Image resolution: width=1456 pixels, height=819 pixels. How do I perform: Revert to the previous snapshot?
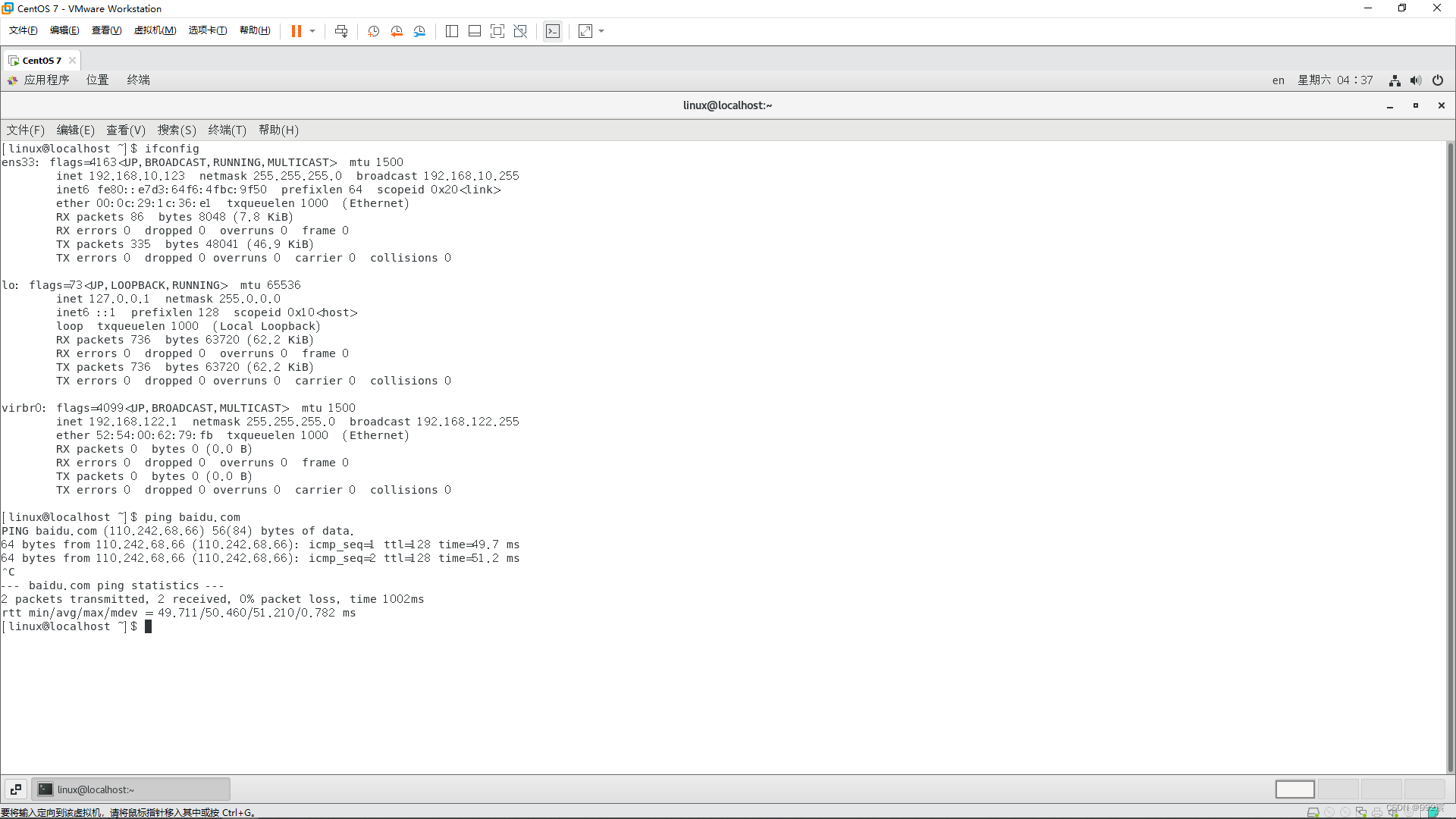tap(397, 31)
